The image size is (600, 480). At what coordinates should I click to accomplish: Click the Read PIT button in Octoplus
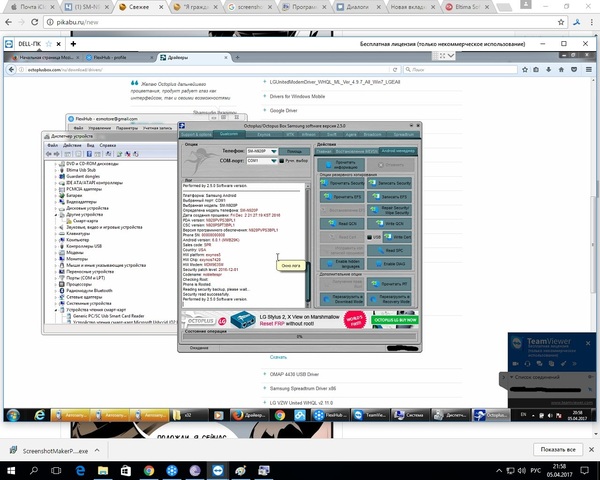tap(390, 284)
